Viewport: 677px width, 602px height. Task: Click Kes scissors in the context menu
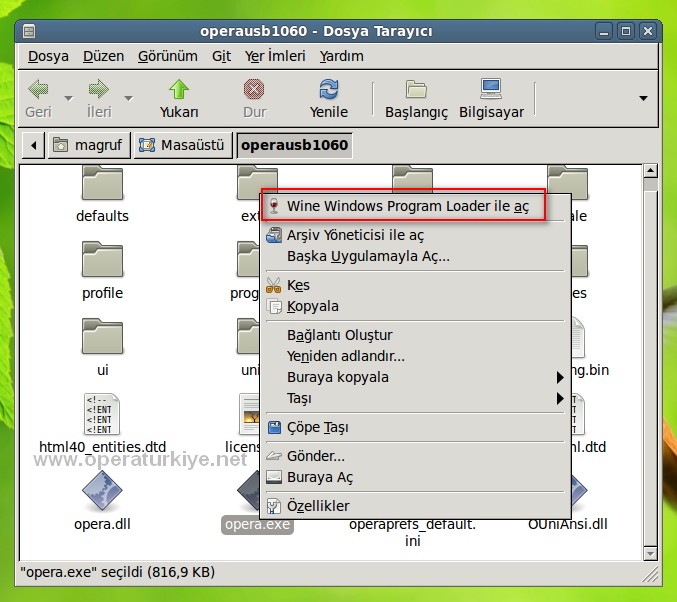(414, 285)
